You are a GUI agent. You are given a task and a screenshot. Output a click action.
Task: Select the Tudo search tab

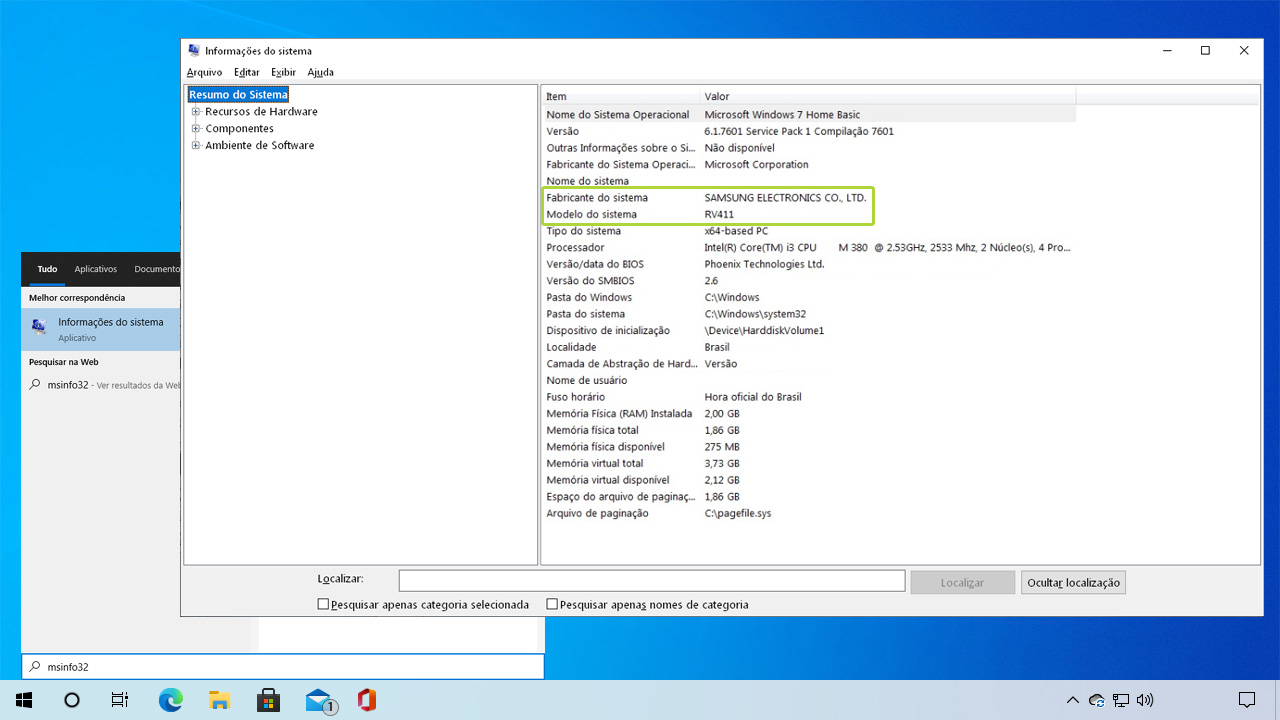pos(47,269)
